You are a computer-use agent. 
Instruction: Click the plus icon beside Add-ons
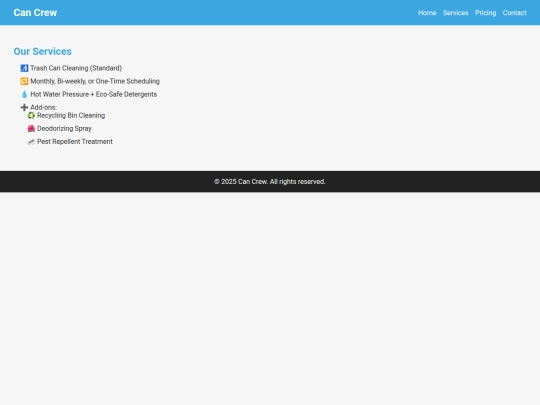click(x=24, y=107)
